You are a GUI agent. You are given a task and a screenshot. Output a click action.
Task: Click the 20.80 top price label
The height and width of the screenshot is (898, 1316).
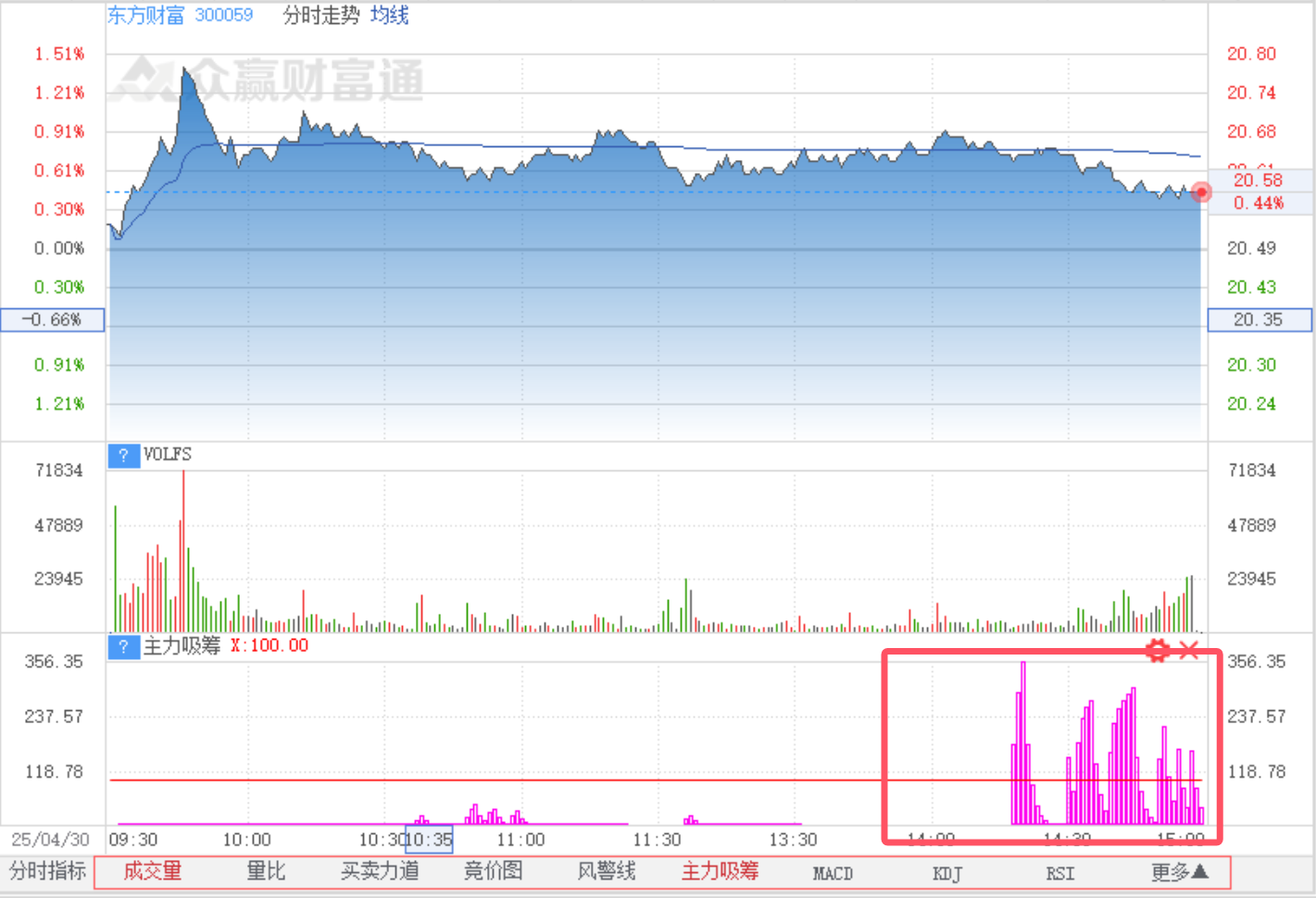pos(1251,54)
